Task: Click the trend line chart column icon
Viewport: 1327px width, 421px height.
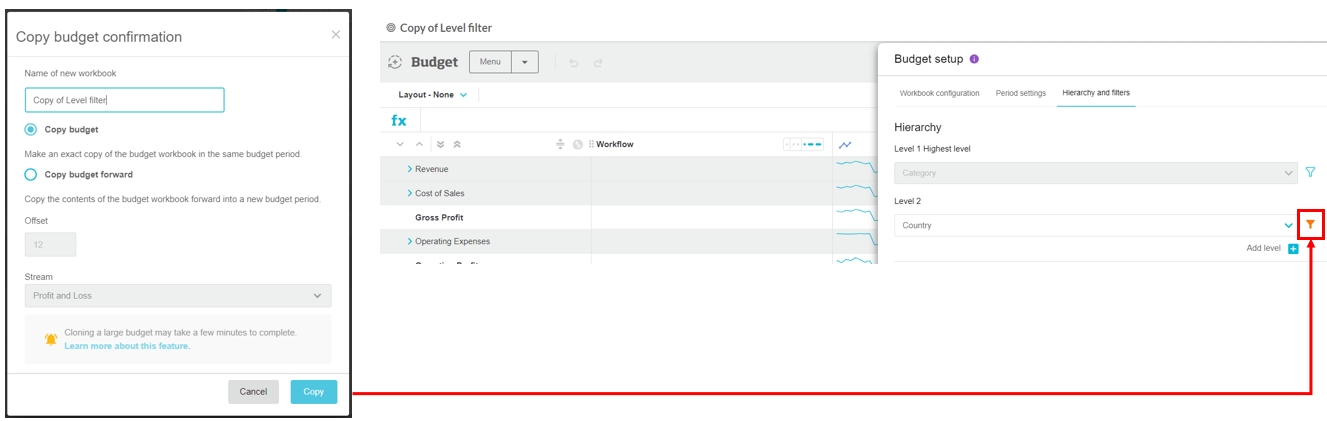Action: 845,145
